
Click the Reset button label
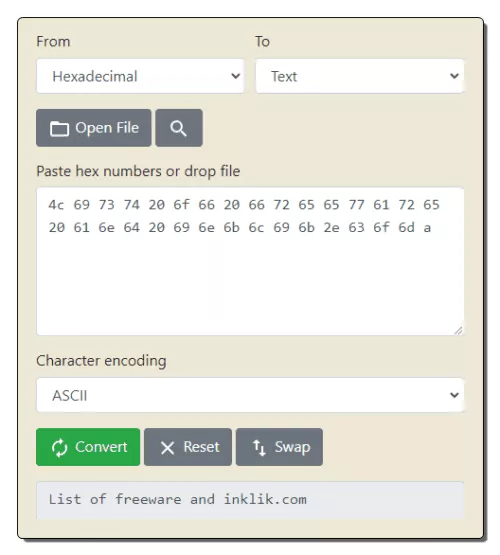point(201,447)
